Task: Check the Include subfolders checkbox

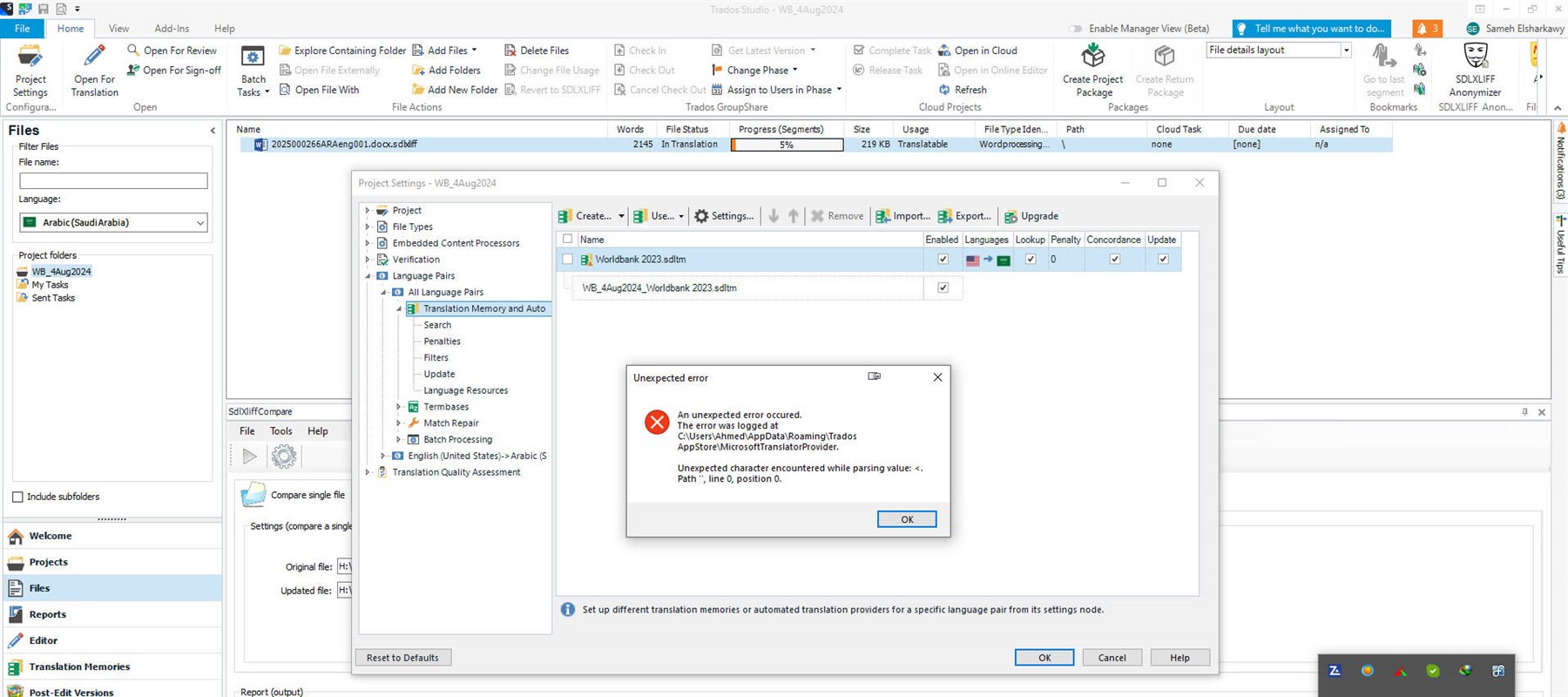Action: pyautogui.click(x=17, y=497)
